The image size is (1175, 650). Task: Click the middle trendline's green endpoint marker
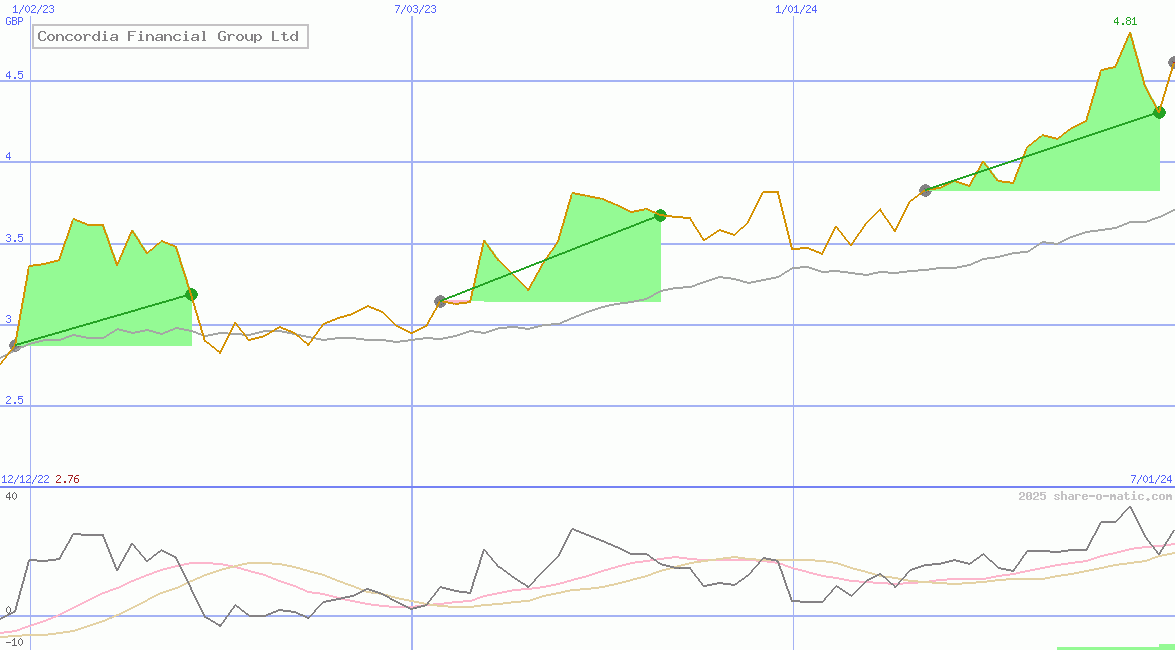(660, 215)
